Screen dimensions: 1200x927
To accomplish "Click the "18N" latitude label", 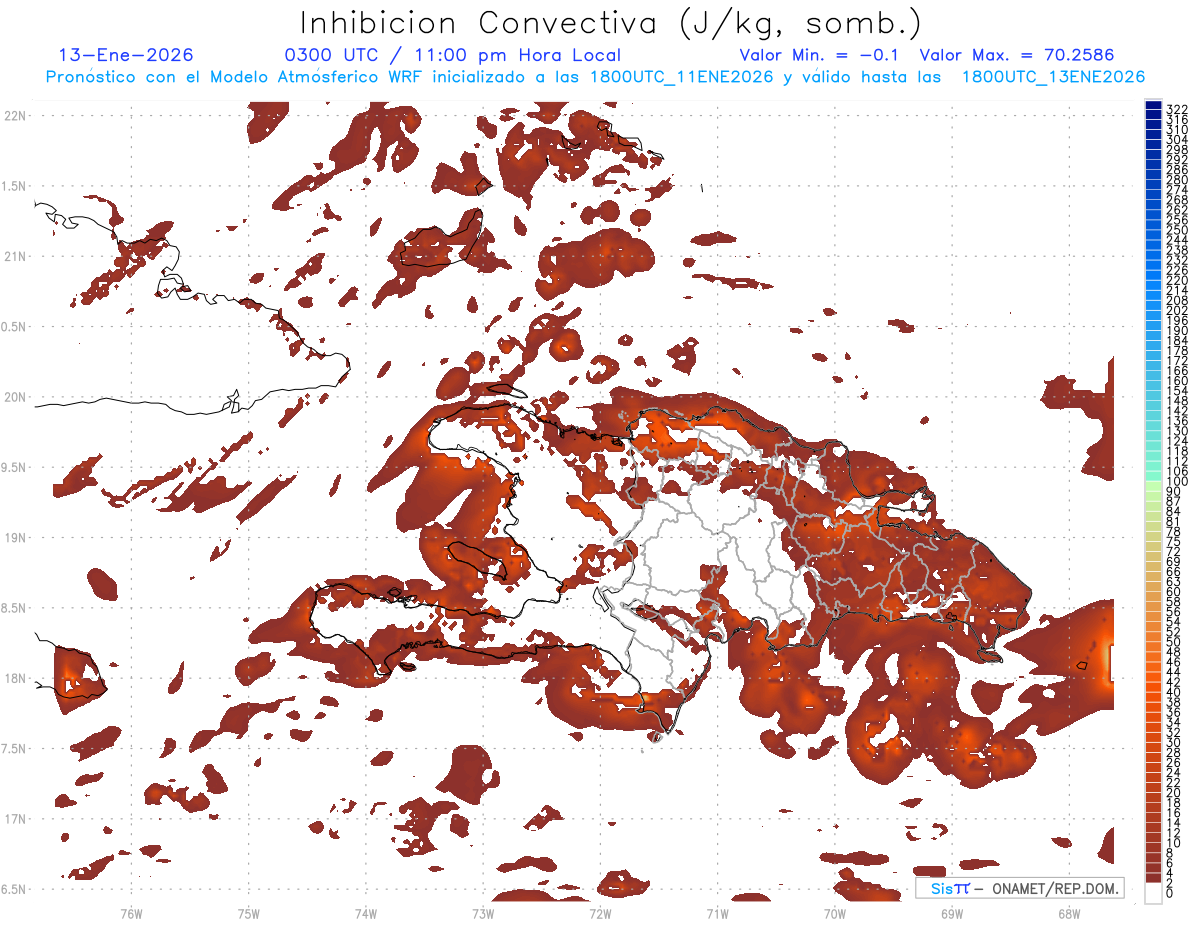I will (14, 678).
